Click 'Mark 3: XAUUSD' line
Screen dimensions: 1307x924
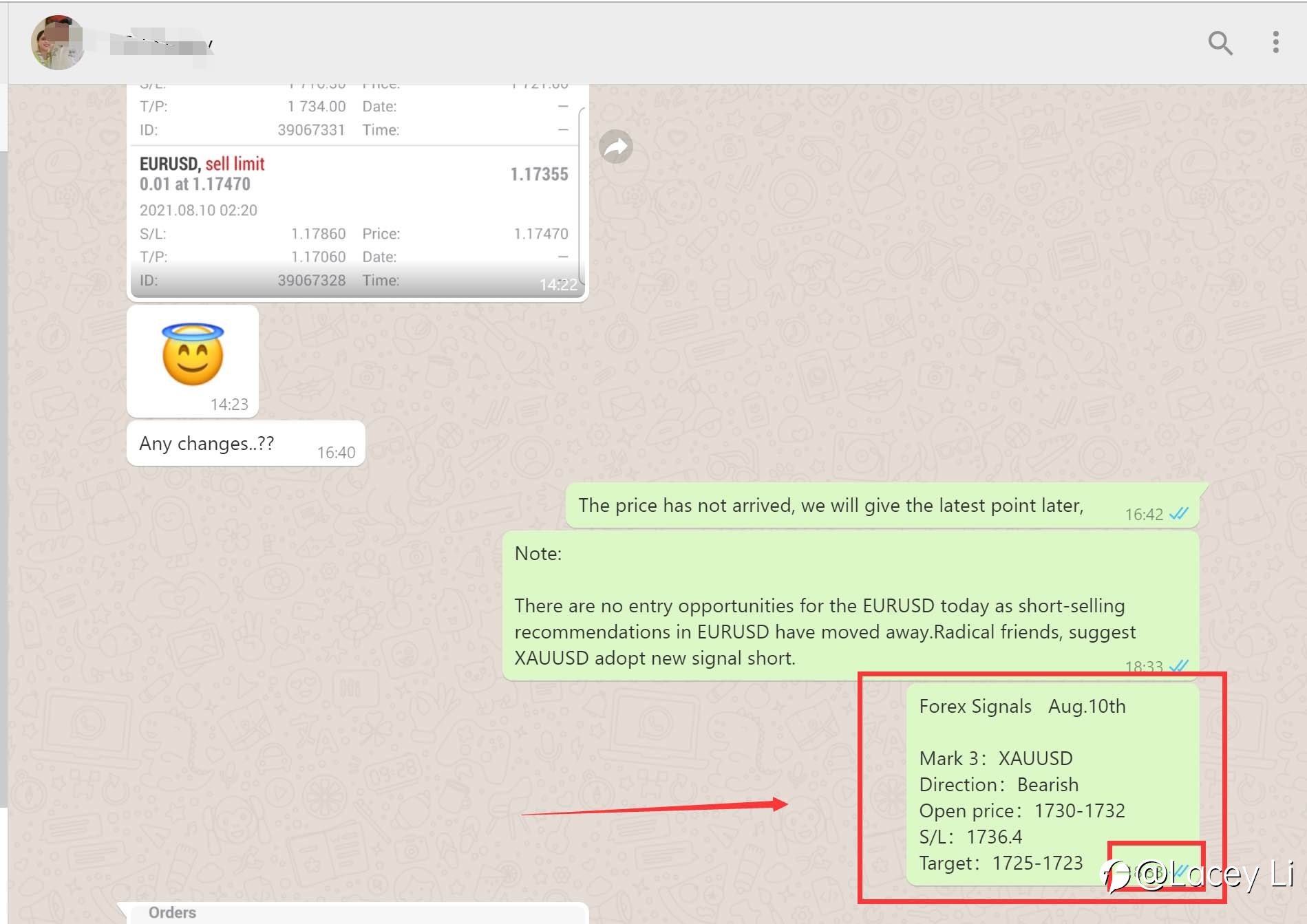click(x=995, y=758)
